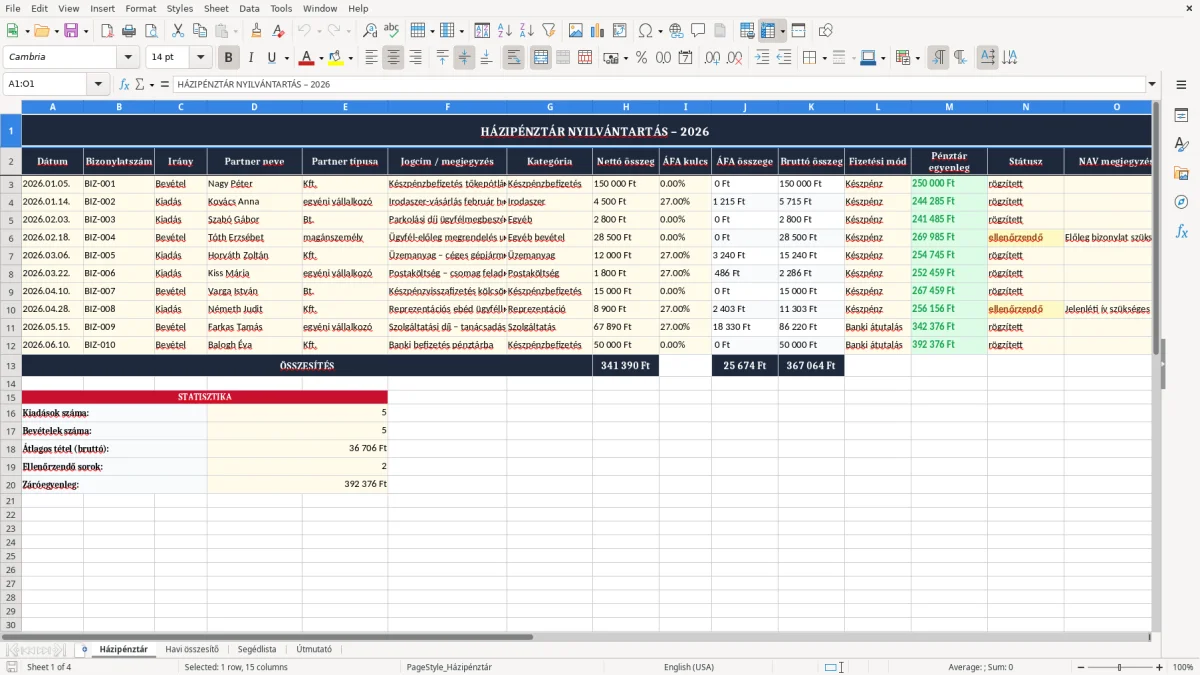Click the Save document icon
Screen dimensions: 1200x675
[71, 31]
